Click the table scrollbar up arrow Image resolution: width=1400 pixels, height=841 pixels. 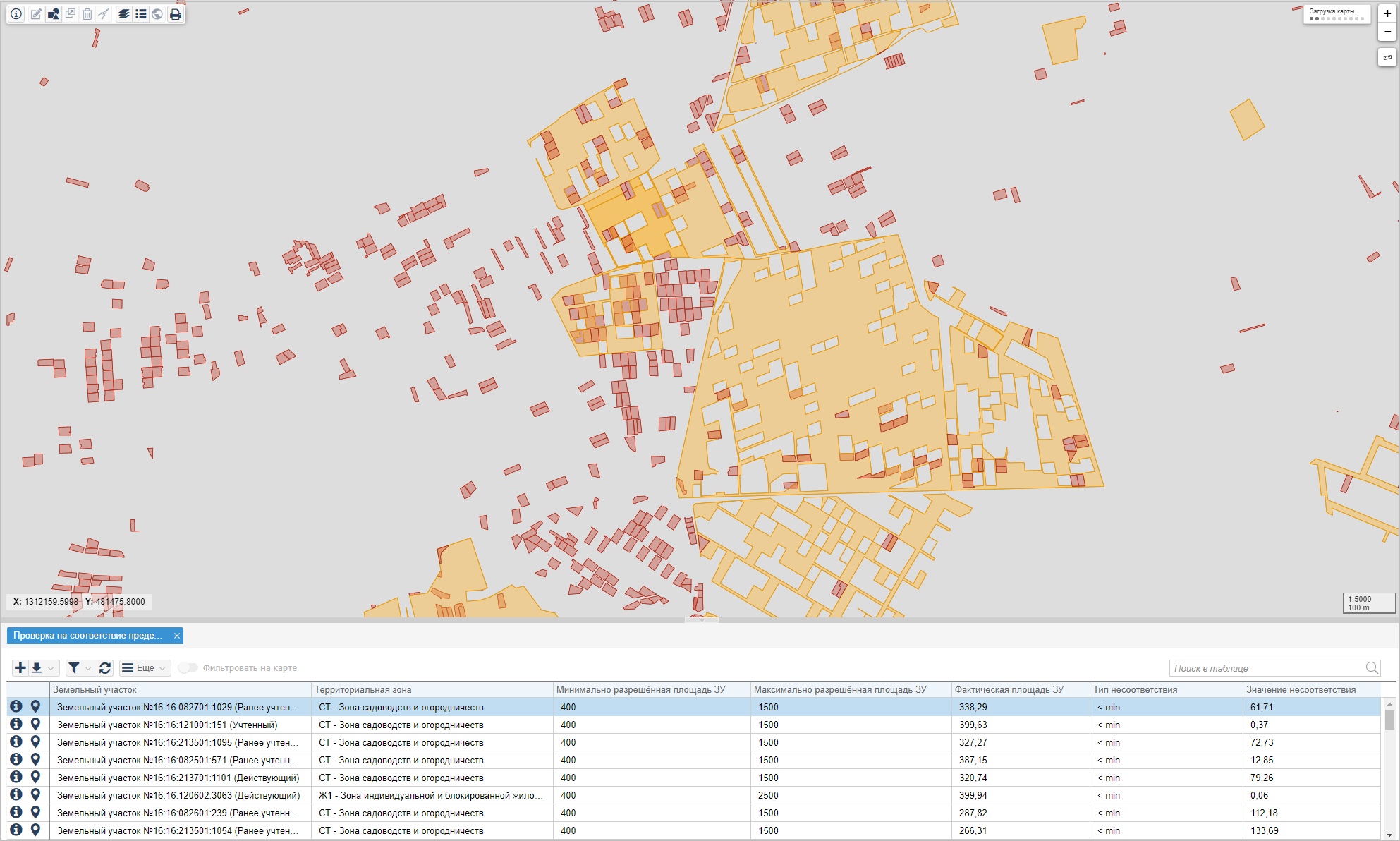pos(1389,704)
